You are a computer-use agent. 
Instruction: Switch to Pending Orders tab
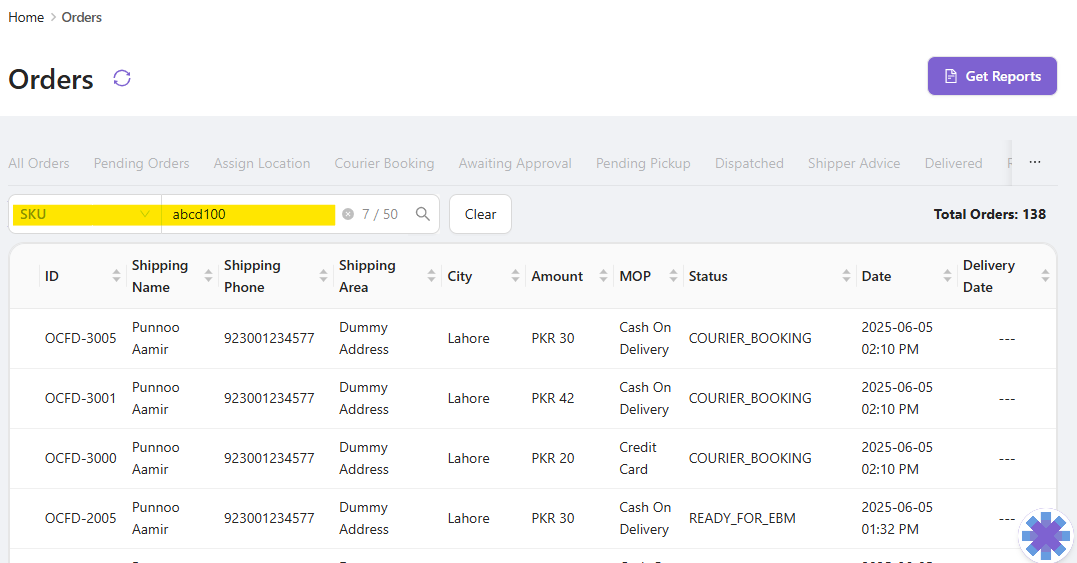click(x=141, y=163)
